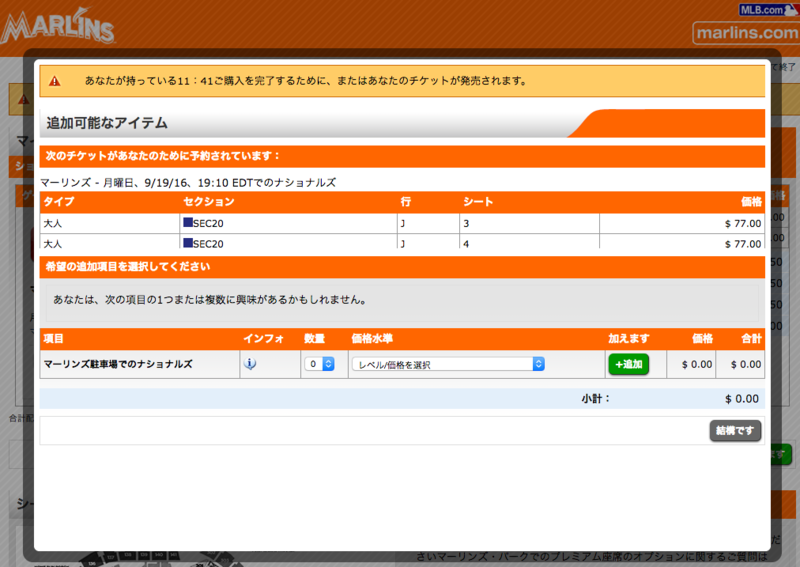Open the MLB.com link icon
The image size is (800, 567).
(769, 10)
